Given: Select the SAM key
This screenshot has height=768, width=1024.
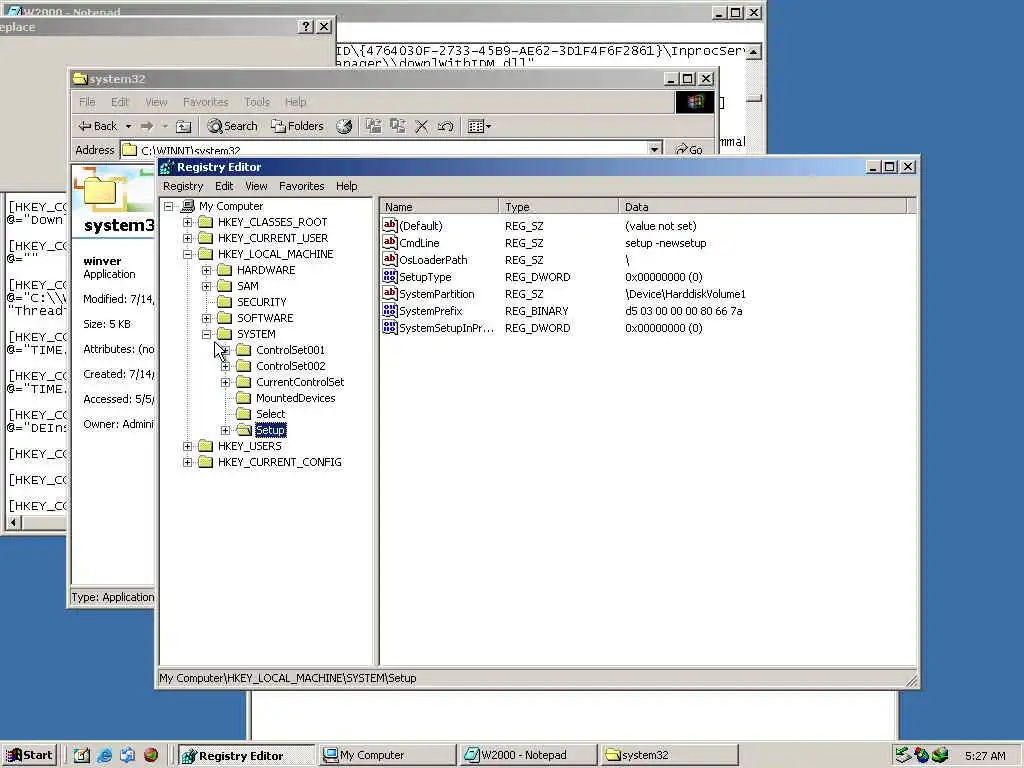Looking at the screenshot, I should tap(248, 286).
